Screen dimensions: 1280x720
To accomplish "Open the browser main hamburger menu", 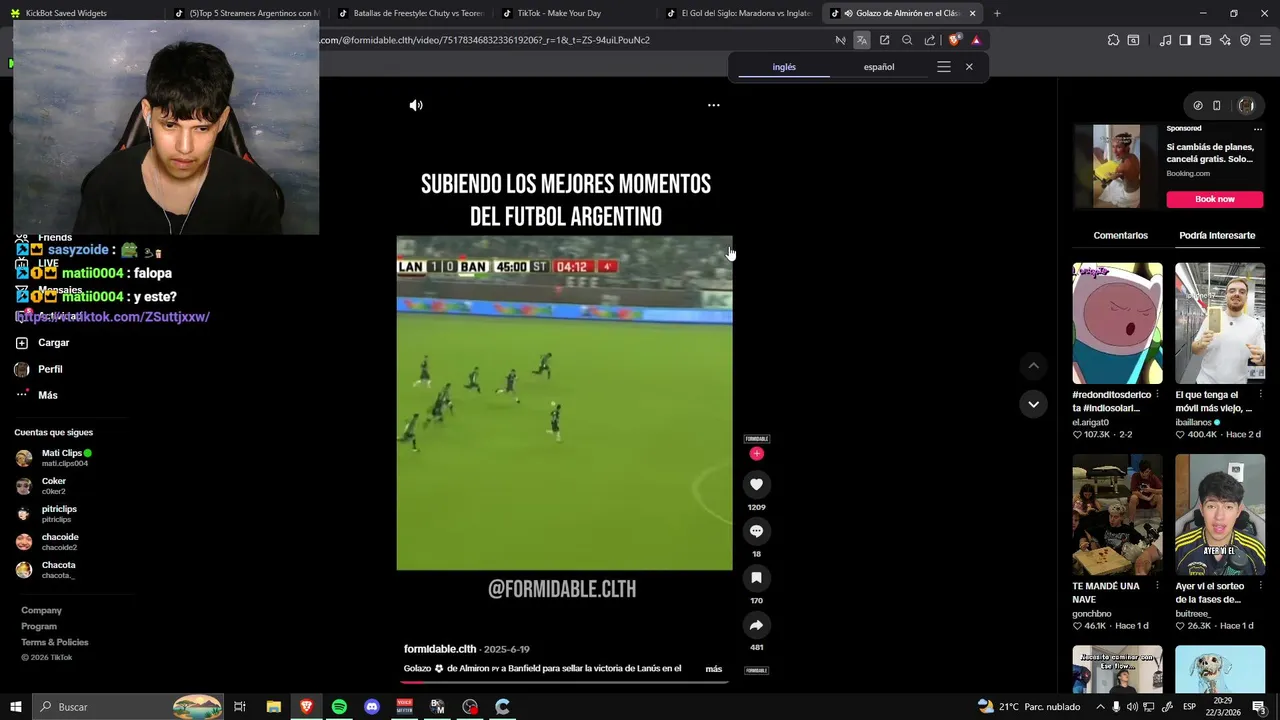I will 1266,40.
